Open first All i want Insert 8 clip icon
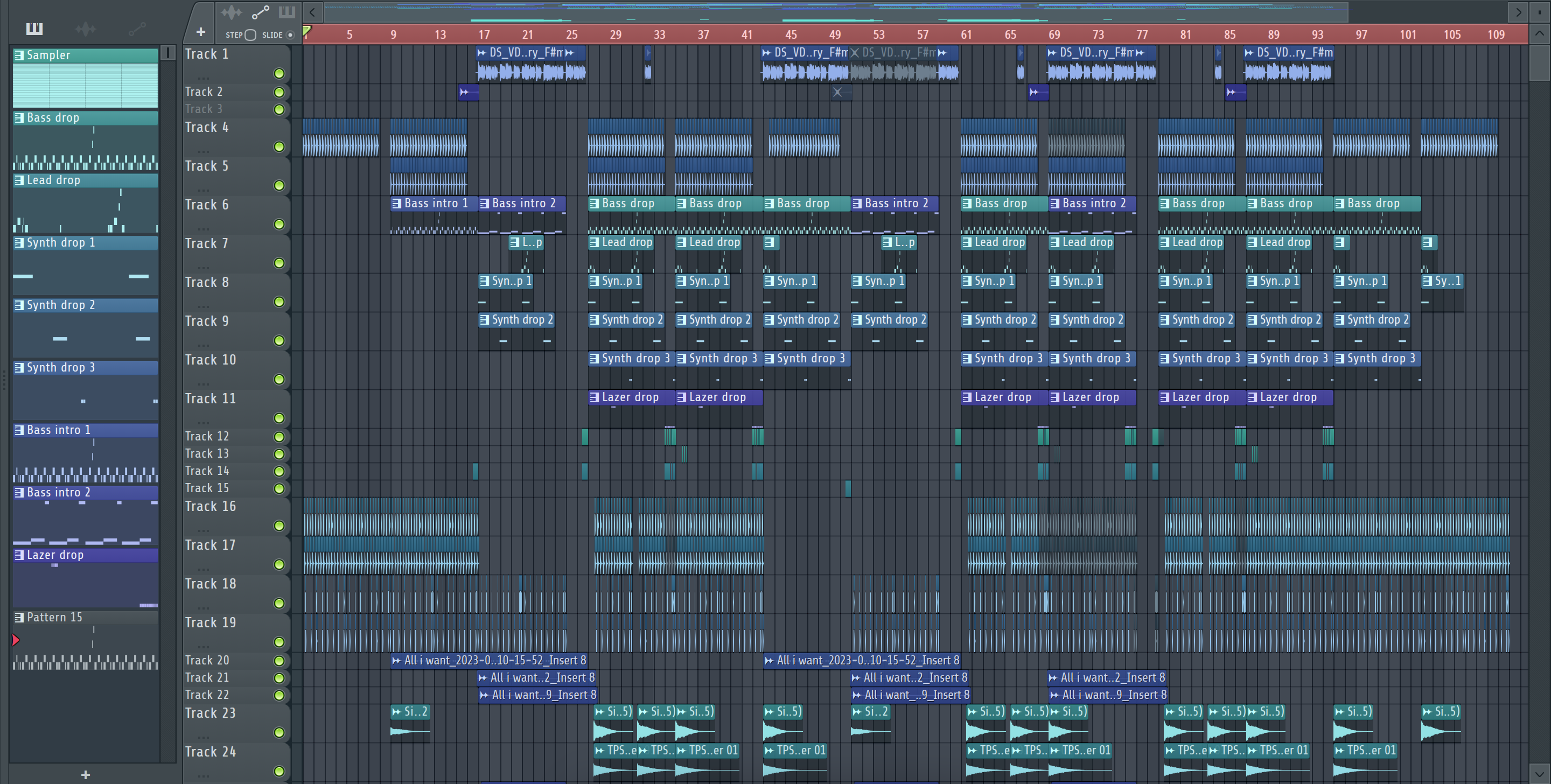This screenshot has height=784, width=1551. point(396,661)
